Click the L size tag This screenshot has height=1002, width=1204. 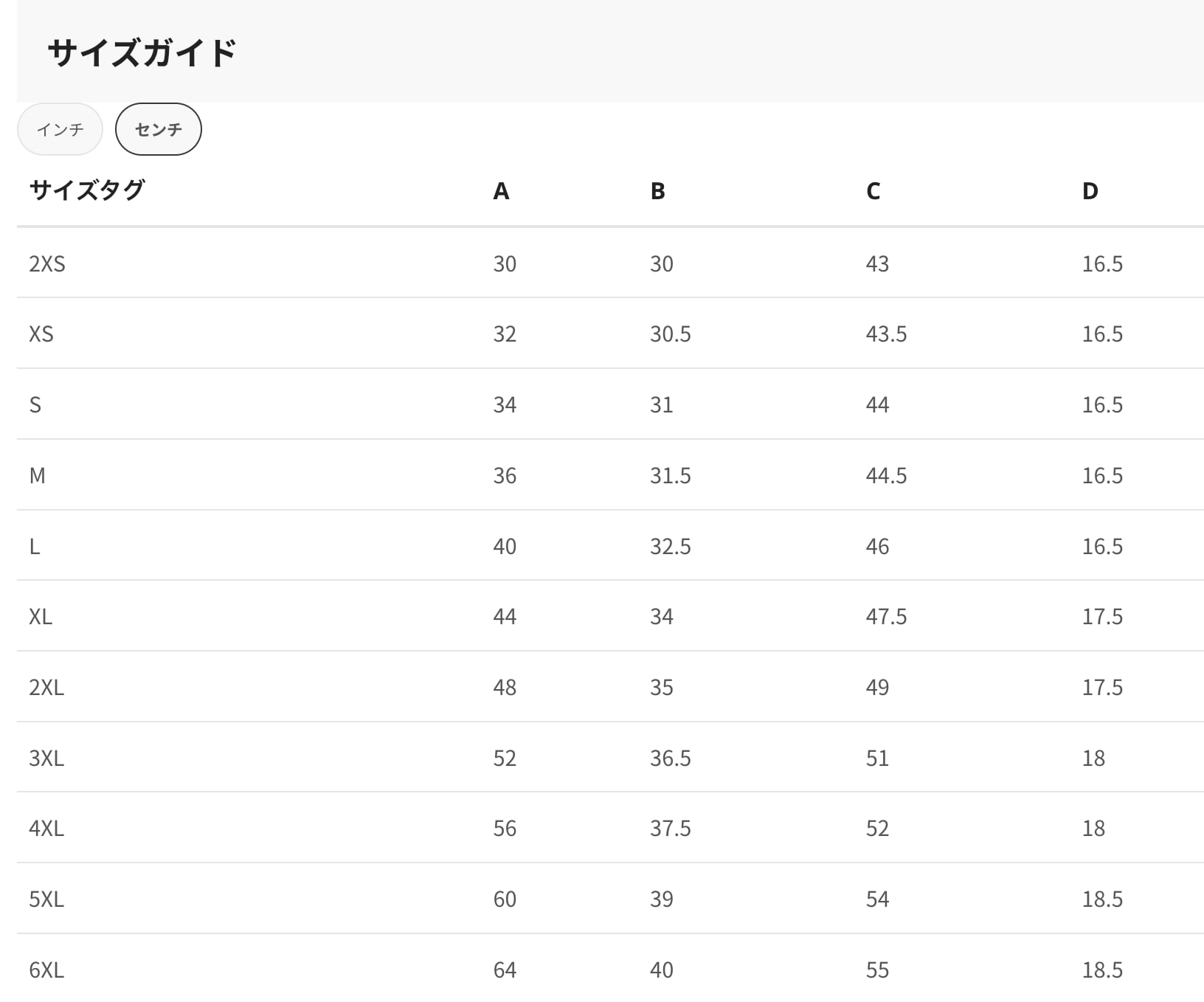[x=35, y=546]
